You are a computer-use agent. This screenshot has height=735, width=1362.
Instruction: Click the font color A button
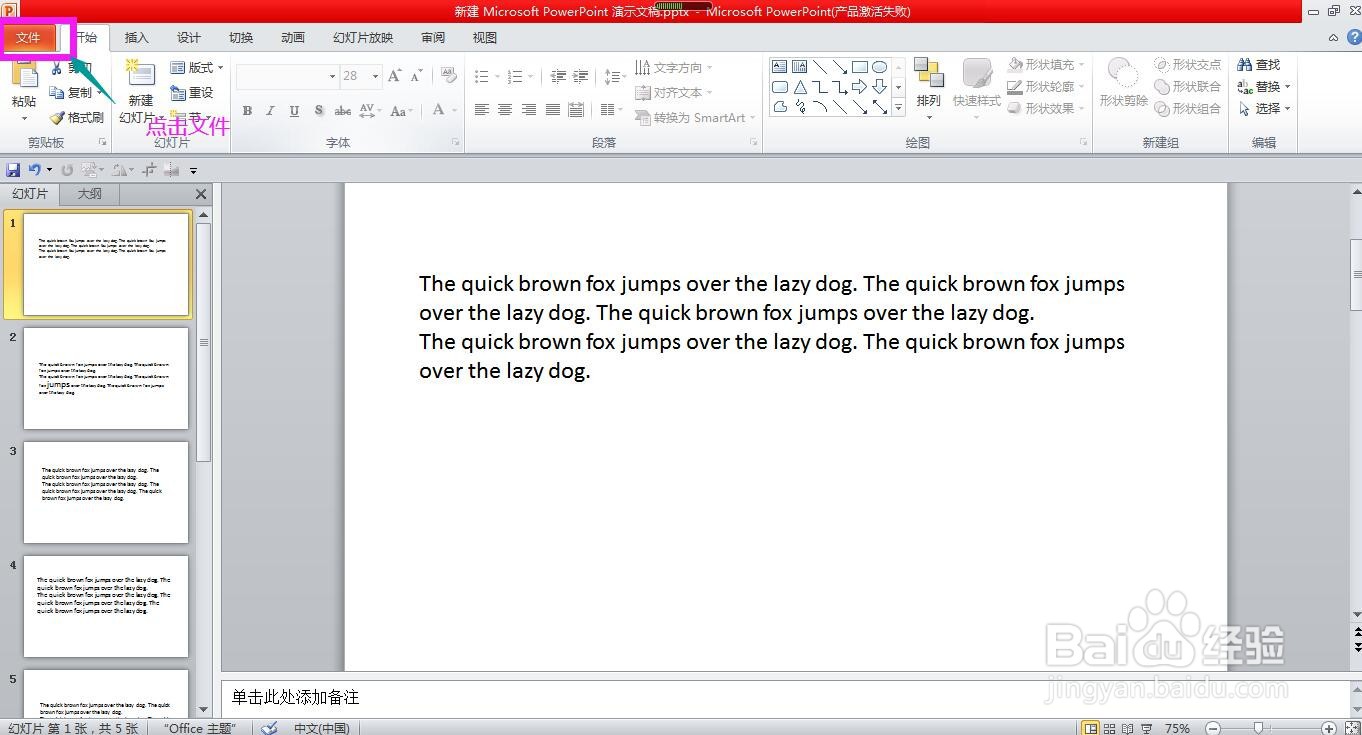(x=438, y=111)
